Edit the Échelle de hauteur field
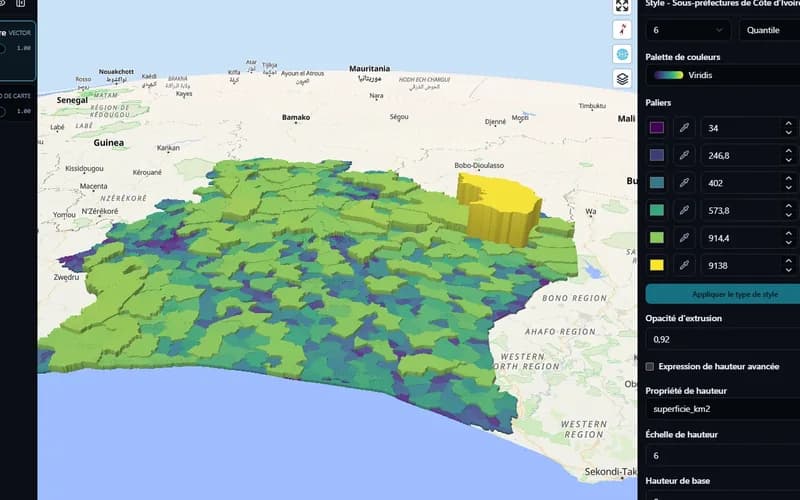 point(722,456)
